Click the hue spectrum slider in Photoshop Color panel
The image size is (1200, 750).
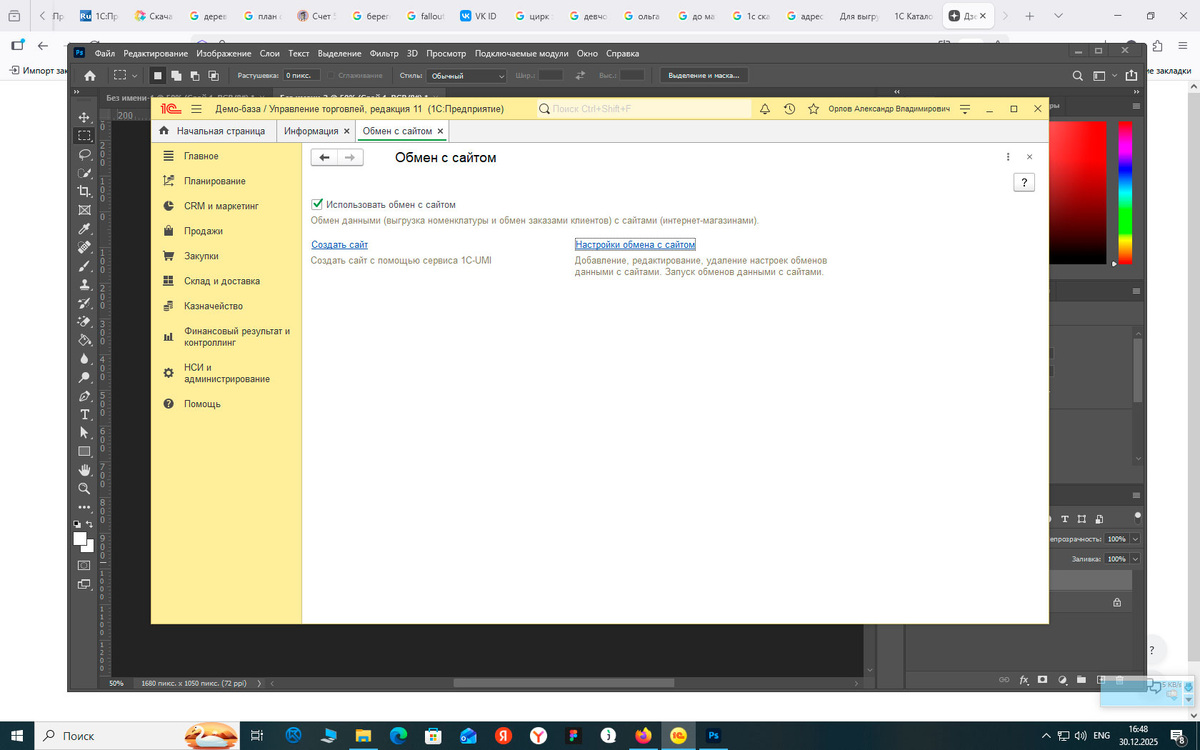point(1125,192)
